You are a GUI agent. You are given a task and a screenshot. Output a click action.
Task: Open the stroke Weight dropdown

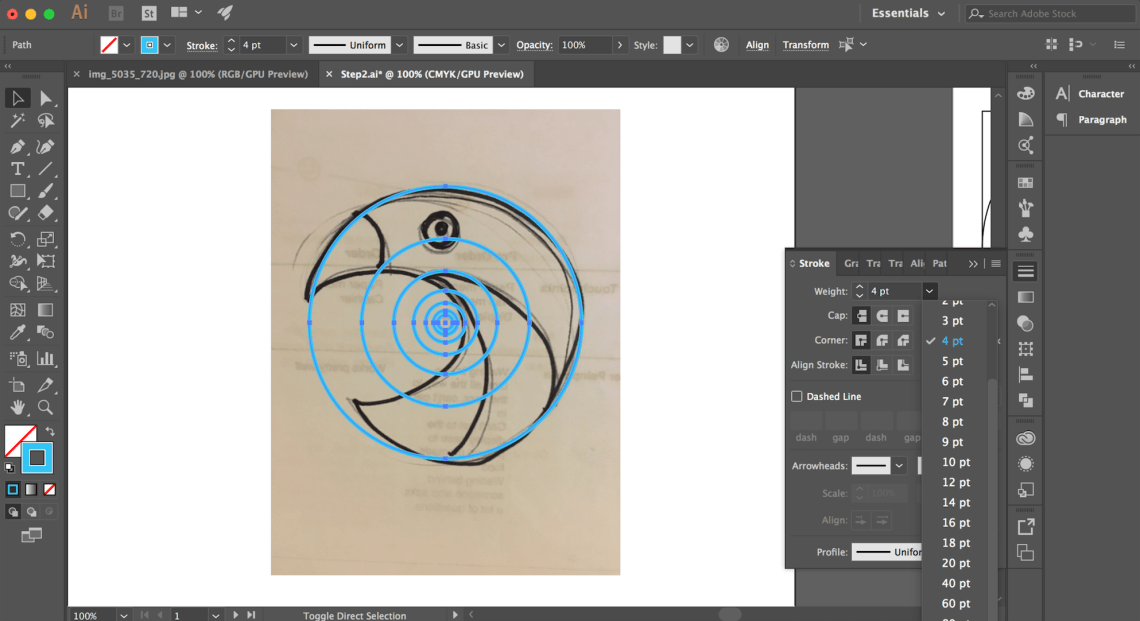tap(929, 290)
